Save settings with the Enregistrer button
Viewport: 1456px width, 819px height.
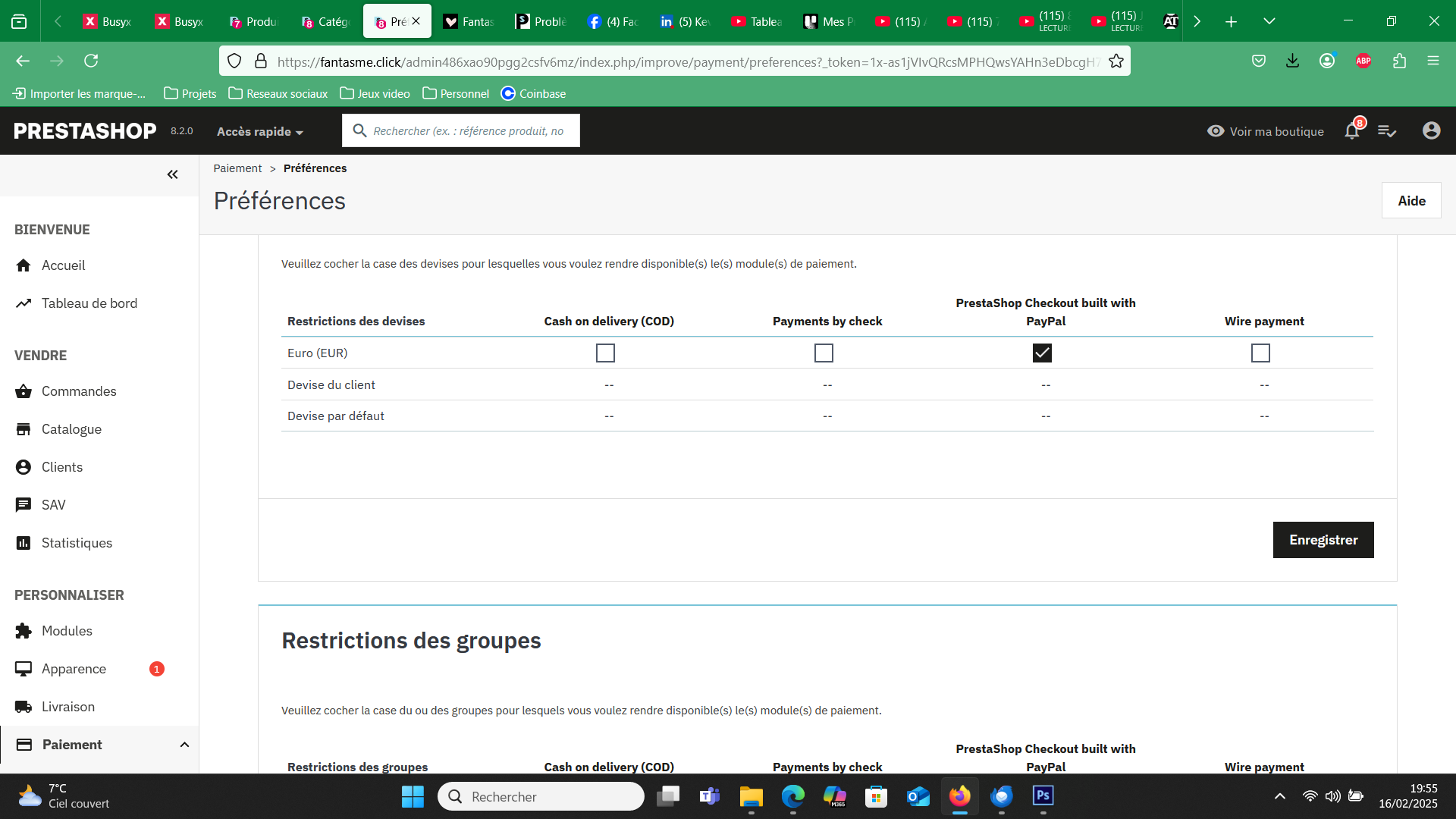point(1323,540)
